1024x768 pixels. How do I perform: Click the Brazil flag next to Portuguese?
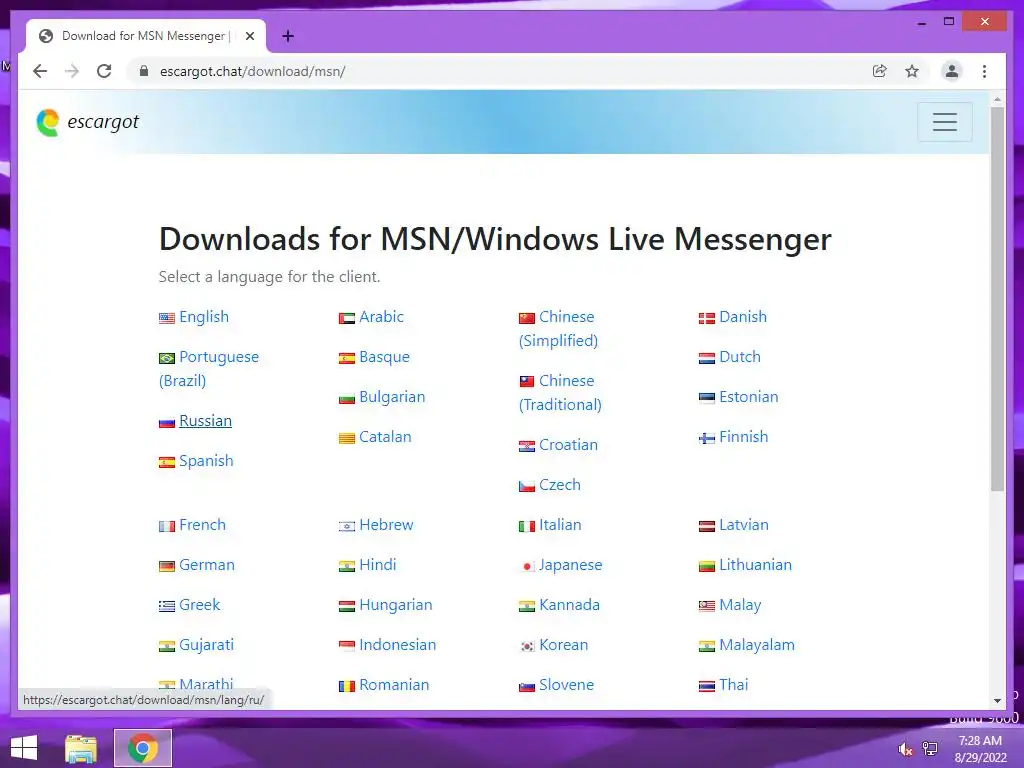tap(167, 358)
